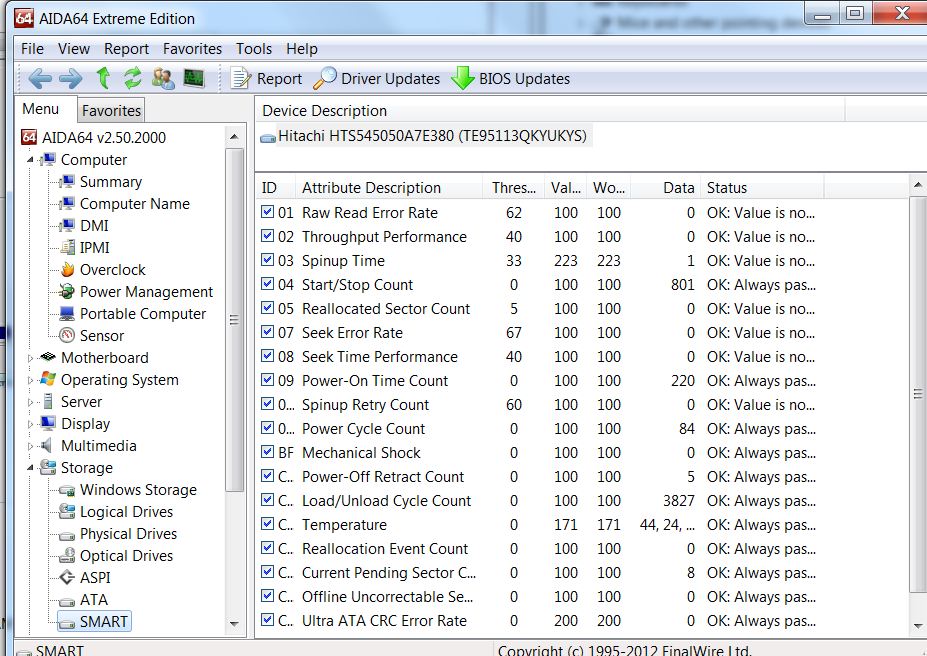The image size is (927, 656).
Task: Click the Report document icon
Action: coord(241,79)
